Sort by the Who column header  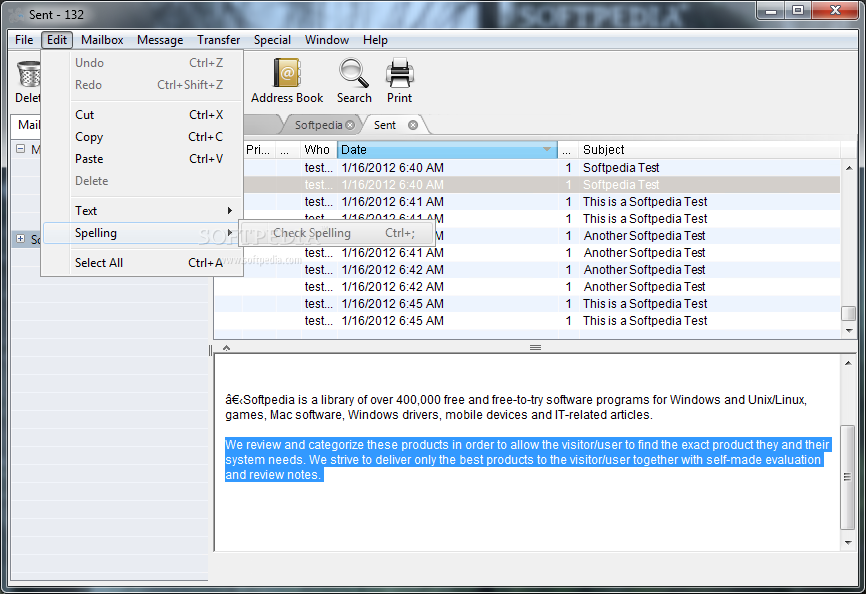[x=317, y=150]
